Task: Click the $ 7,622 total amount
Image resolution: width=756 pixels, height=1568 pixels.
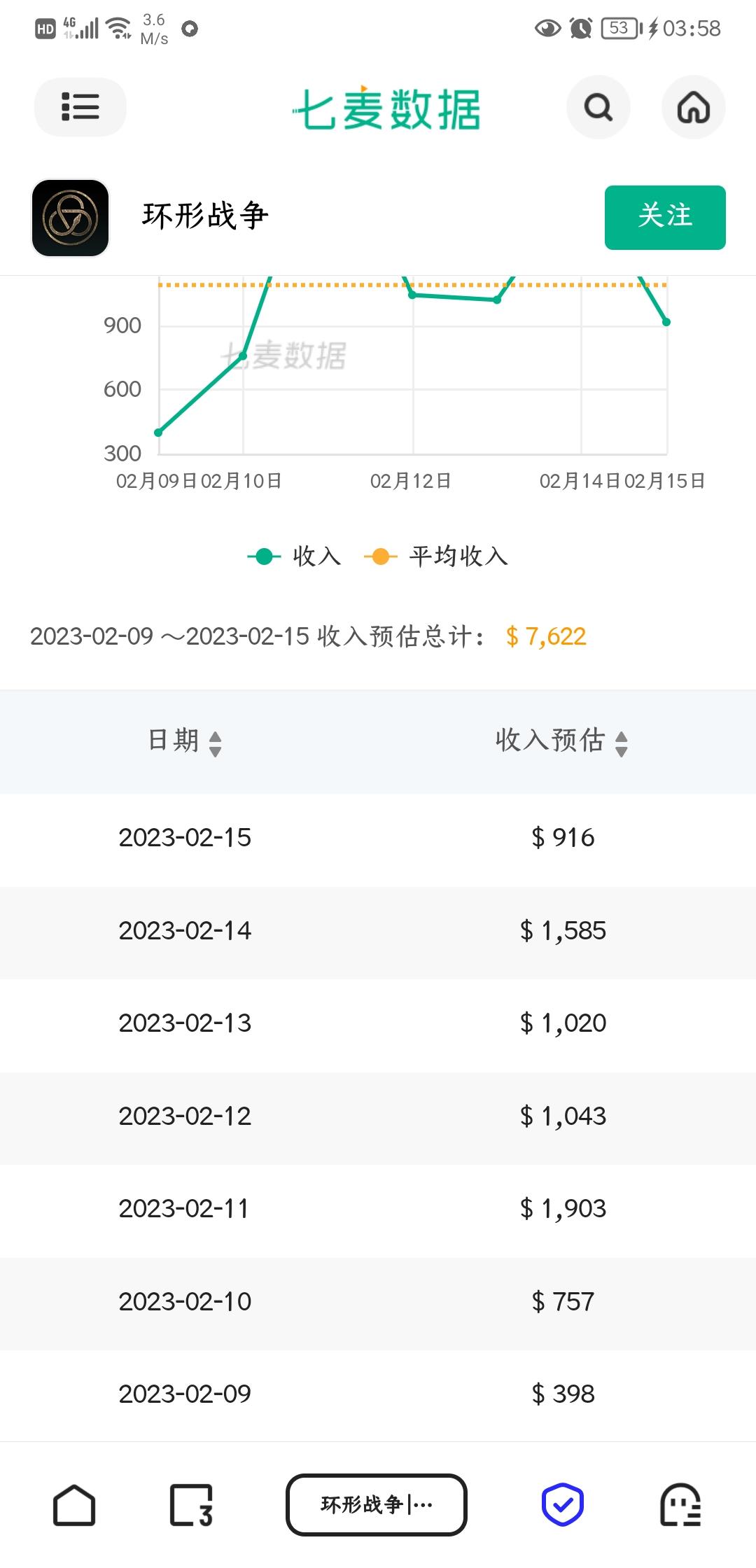Action: [x=546, y=636]
